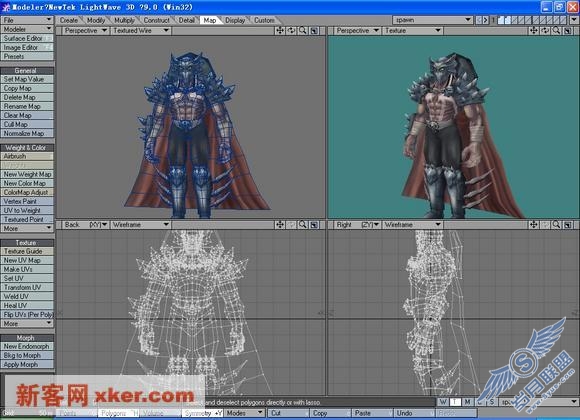This screenshot has width=580, height=420.
Task: Open the Back (XY) view type dropdown
Action: coord(85,225)
